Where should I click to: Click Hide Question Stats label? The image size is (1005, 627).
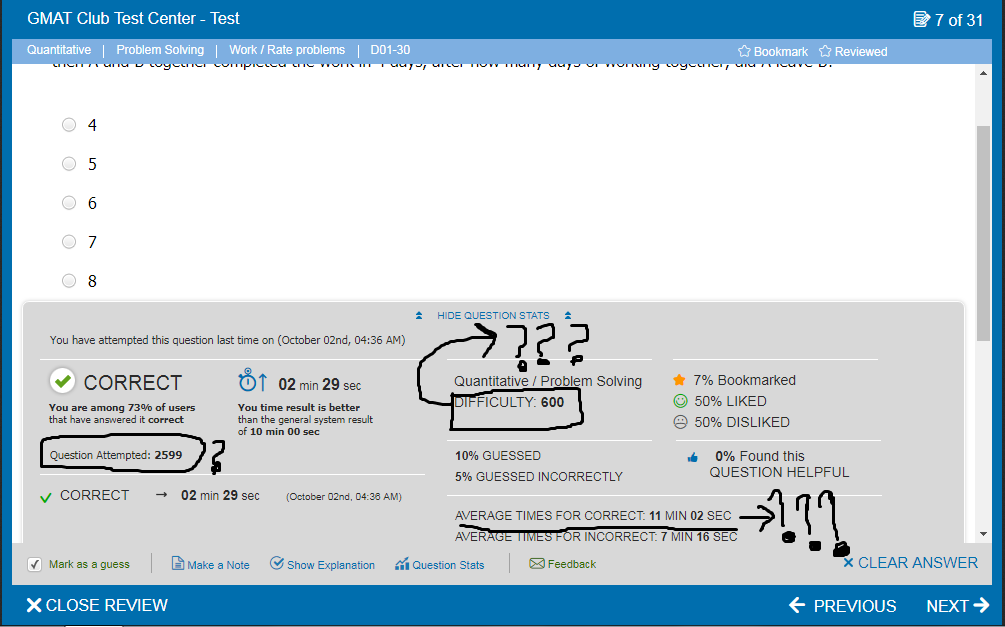[493, 315]
